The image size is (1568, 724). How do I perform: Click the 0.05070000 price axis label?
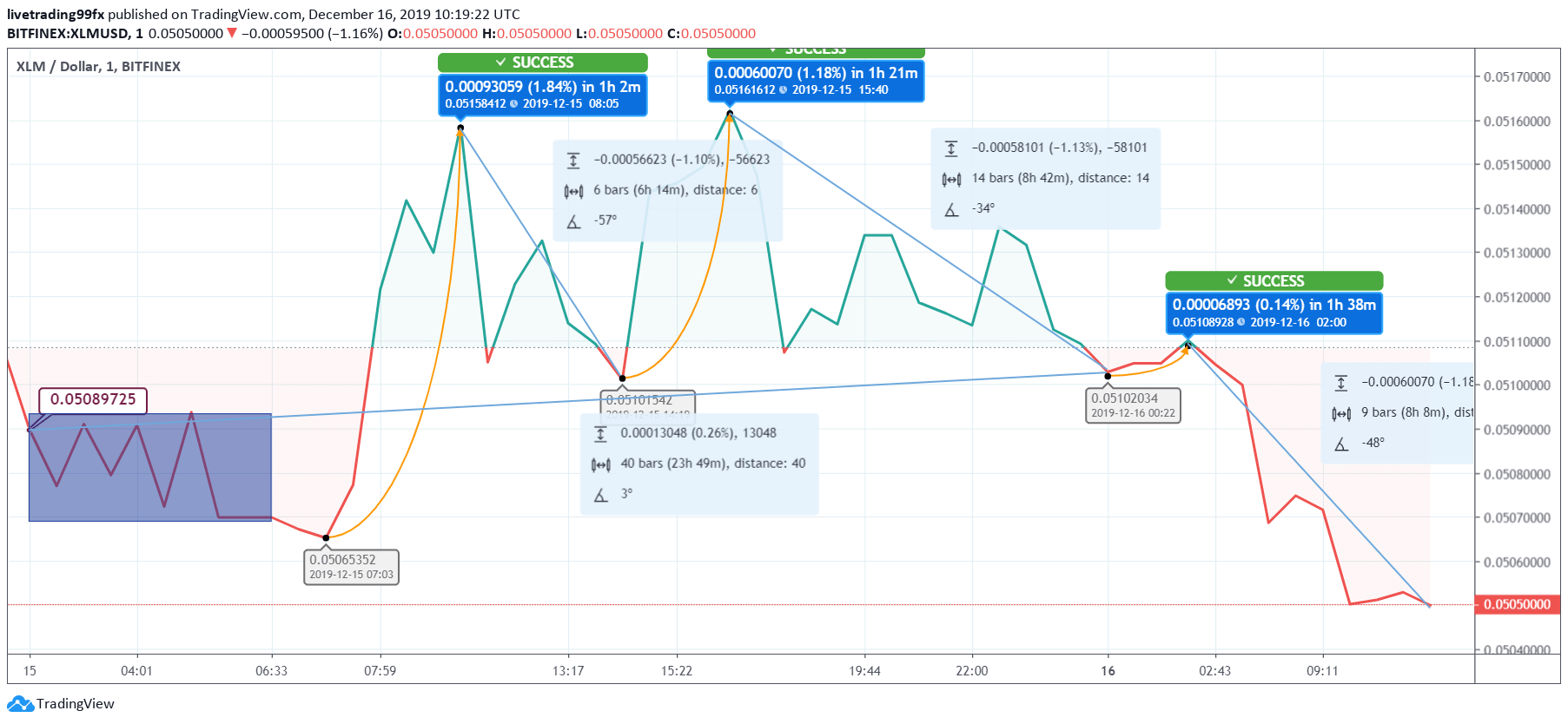coord(1517,518)
